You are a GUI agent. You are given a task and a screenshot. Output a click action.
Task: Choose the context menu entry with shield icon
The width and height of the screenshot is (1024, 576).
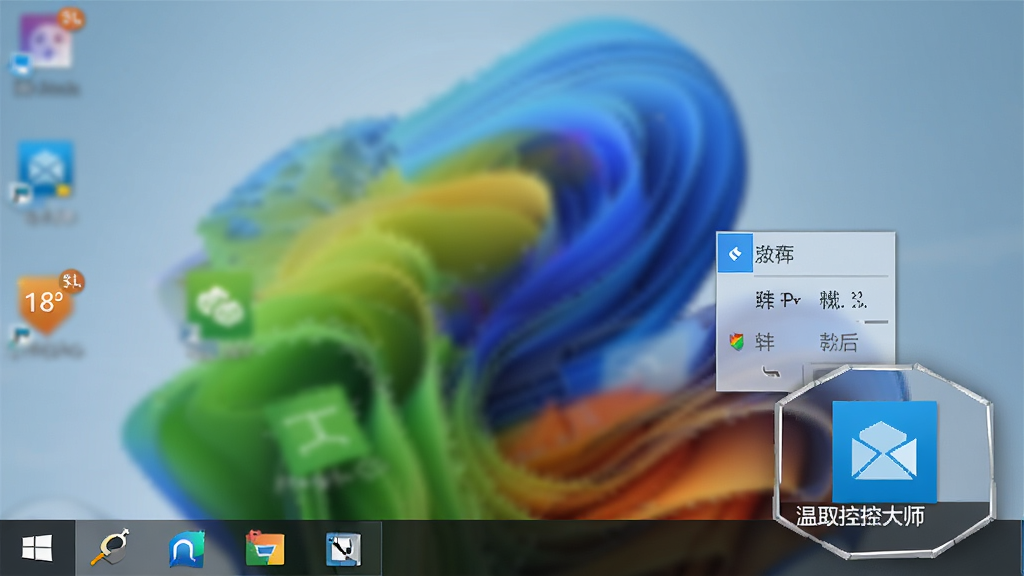805,342
